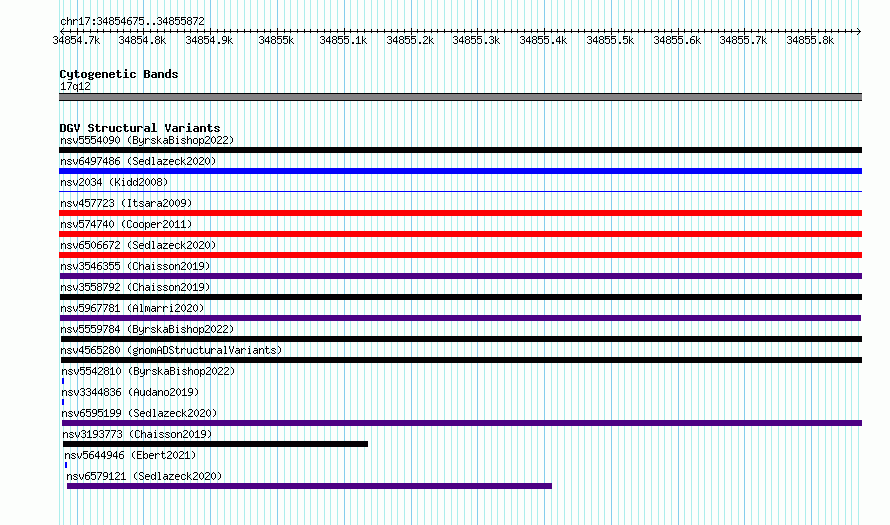The image size is (890, 525).
Task: Select the purple bar of nsv6595199
Action: point(462,423)
